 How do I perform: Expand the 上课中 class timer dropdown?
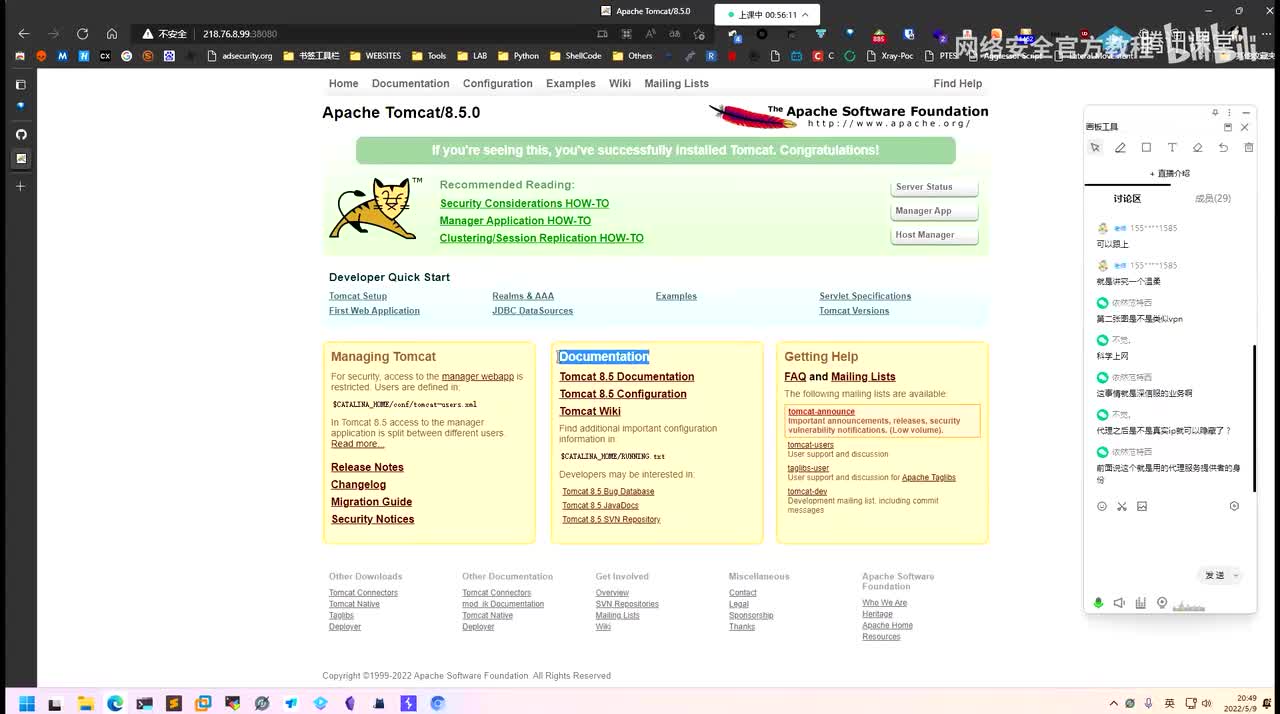coord(805,15)
